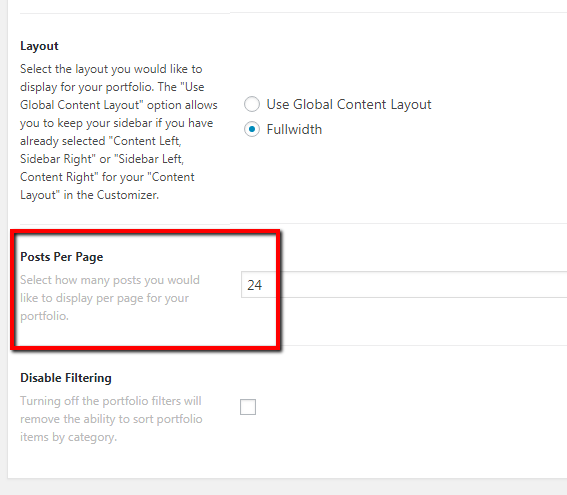567x495 pixels.
Task: Click the Layout section heading
Action: tap(39, 46)
